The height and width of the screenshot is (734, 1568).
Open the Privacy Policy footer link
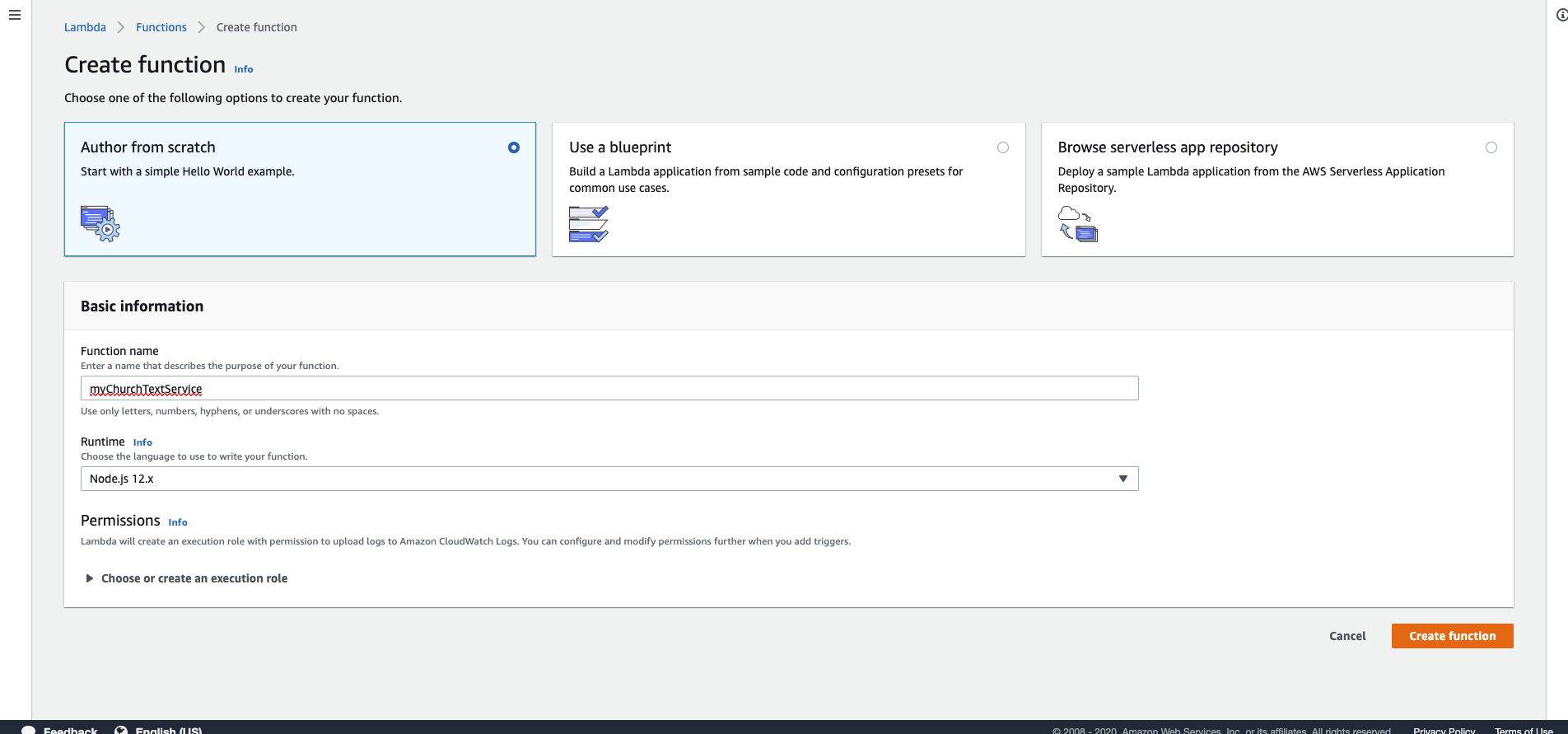1444,731
